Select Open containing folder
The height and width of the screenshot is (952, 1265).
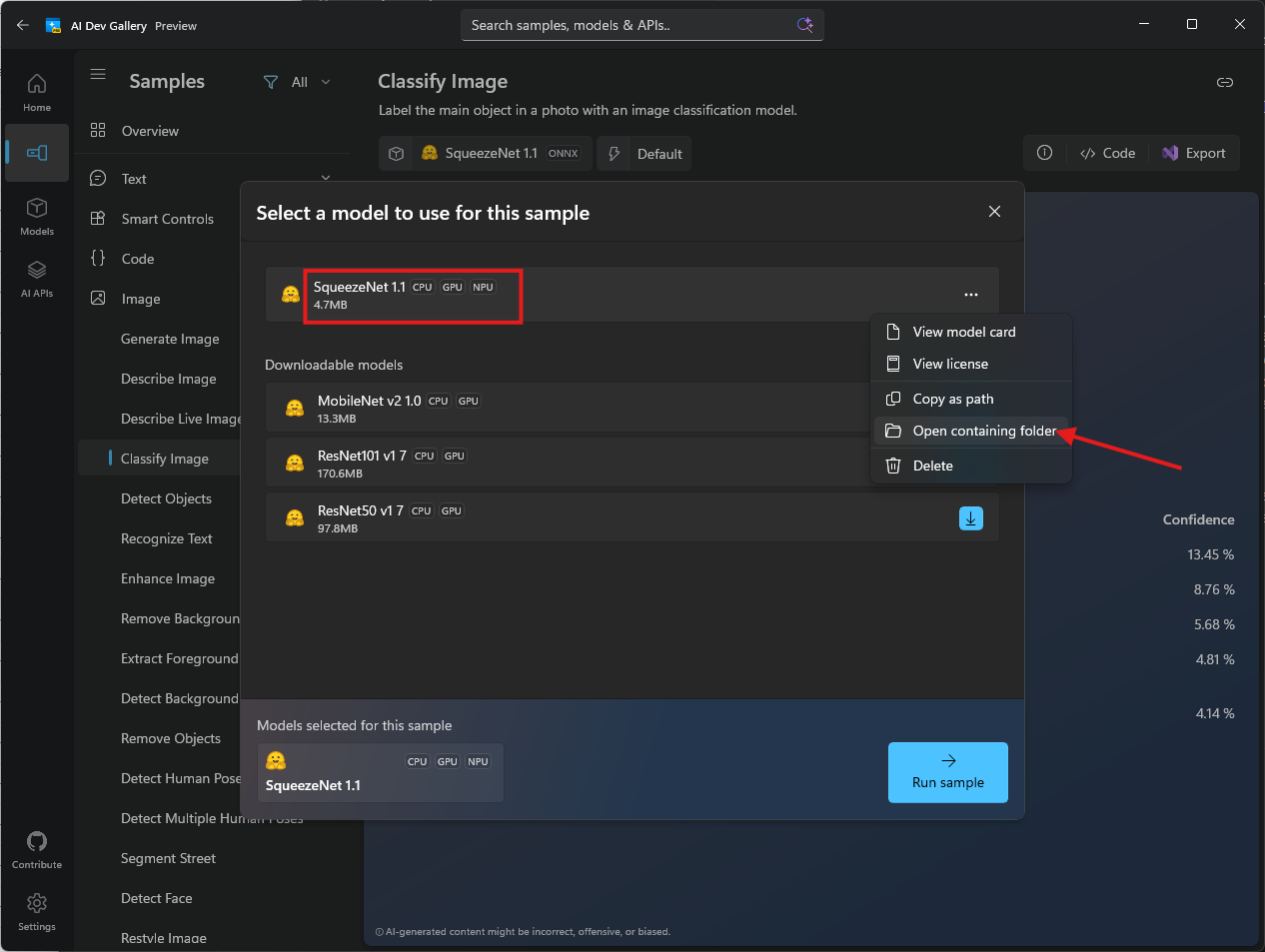[971, 431]
